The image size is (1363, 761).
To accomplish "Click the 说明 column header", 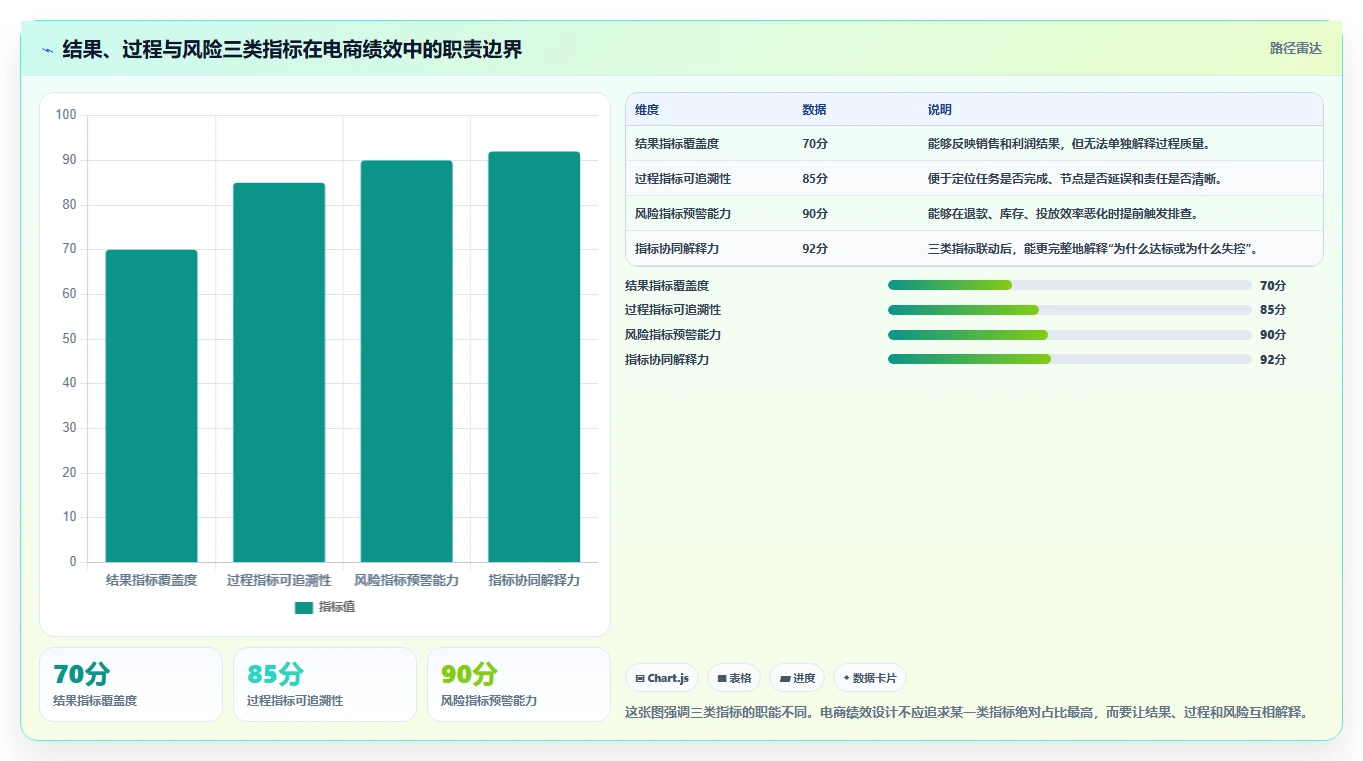I will click(x=940, y=110).
